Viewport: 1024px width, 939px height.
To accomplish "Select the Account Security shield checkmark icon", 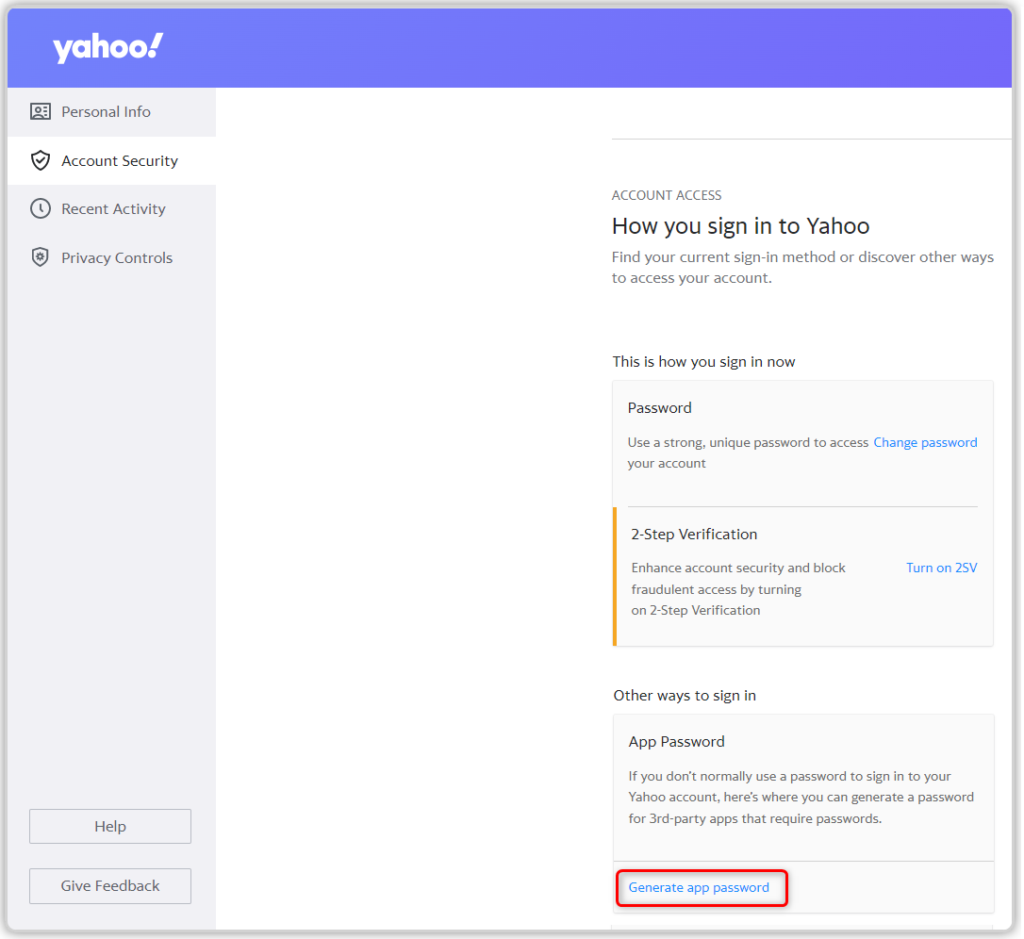I will click(40, 160).
